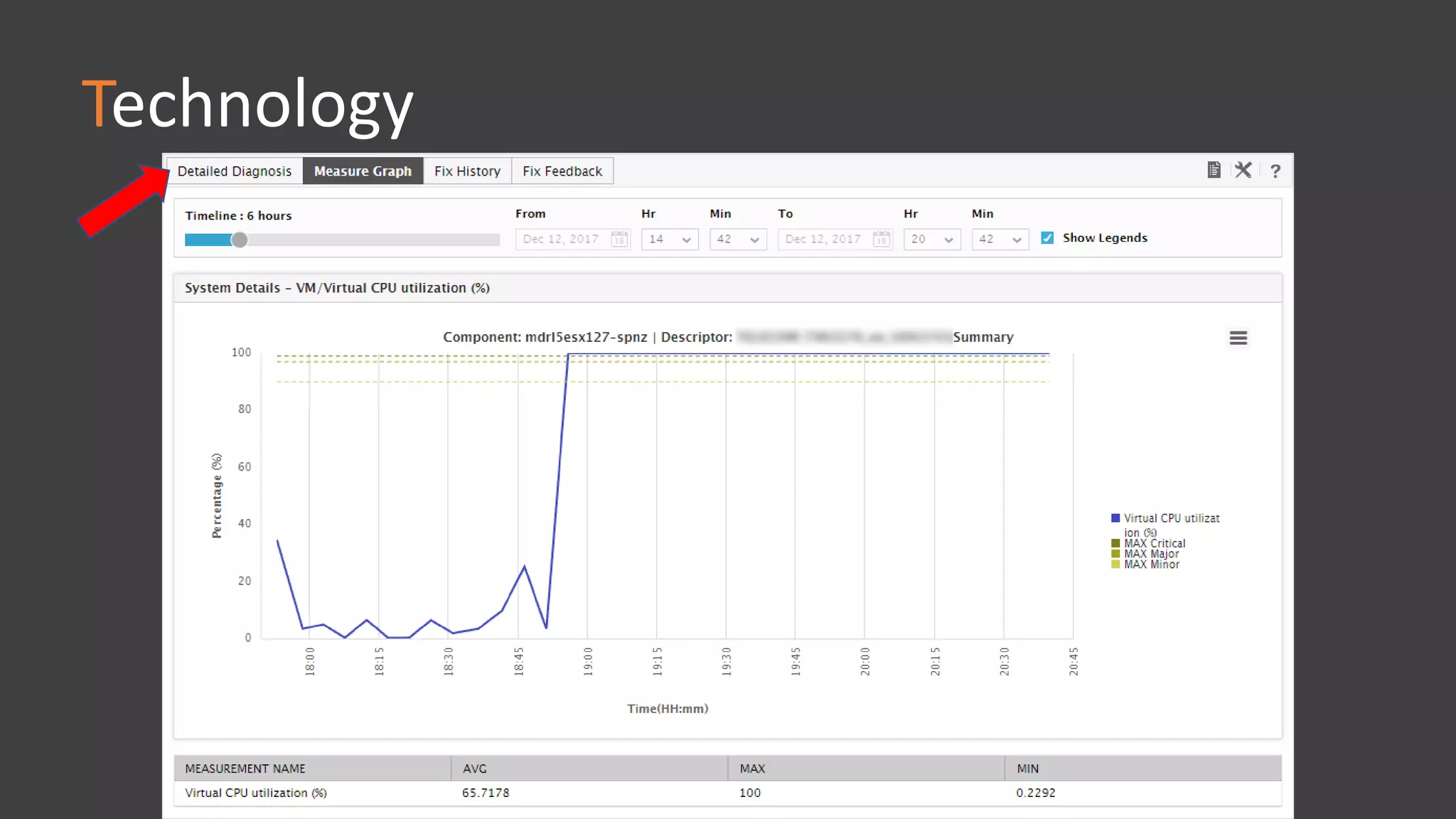Expand the To minute dropdown
Viewport: 1456px width, 819px height.
pos(1000,240)
